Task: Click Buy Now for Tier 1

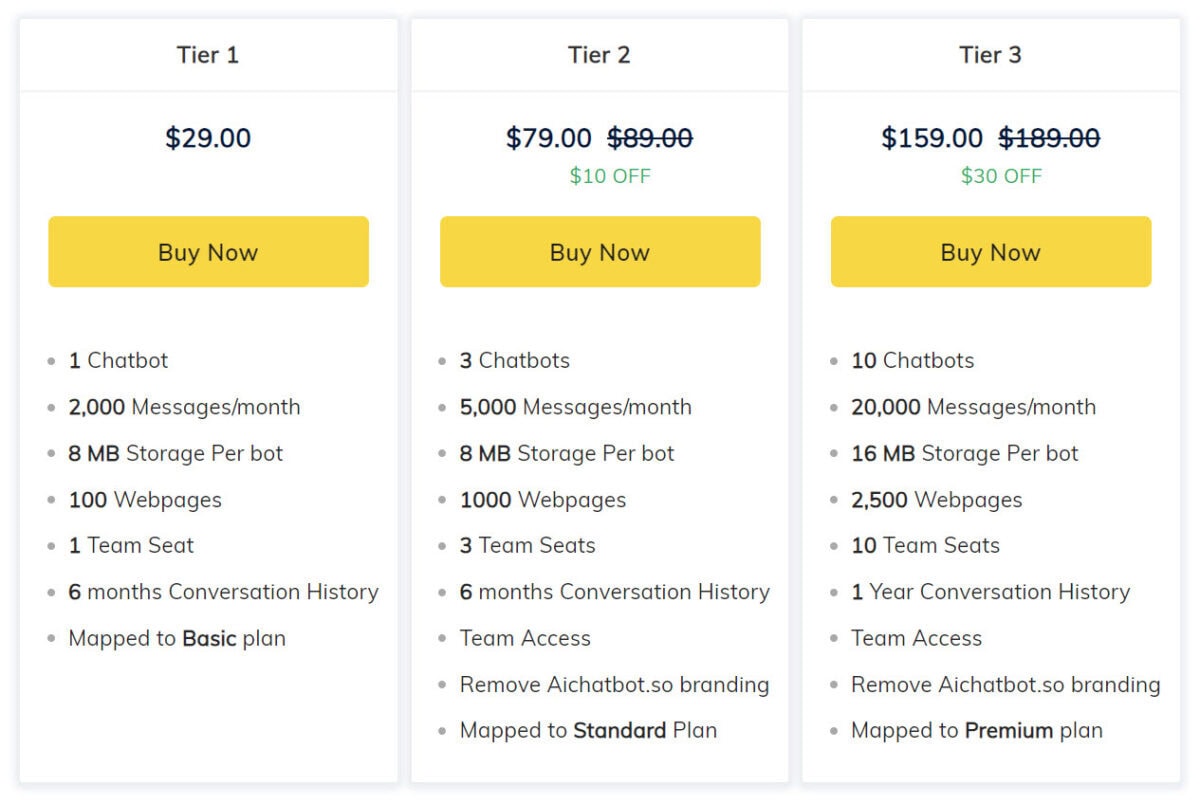Action: coord(208,252)
